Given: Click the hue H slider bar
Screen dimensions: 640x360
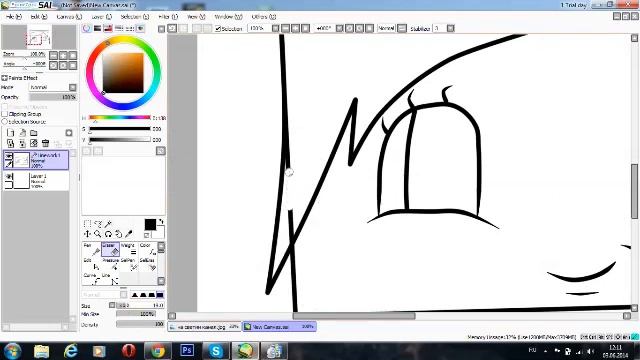Looking at the screenshot, I should coord(120,118).
